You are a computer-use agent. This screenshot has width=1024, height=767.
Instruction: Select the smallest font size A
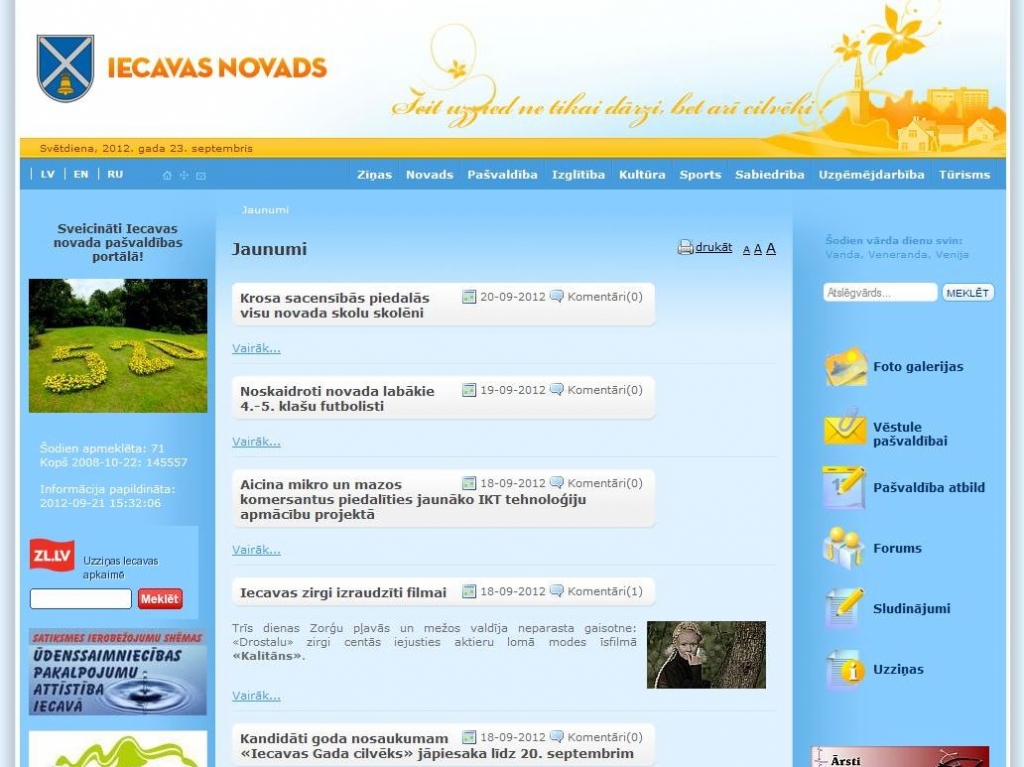click(x=746, y=250)
